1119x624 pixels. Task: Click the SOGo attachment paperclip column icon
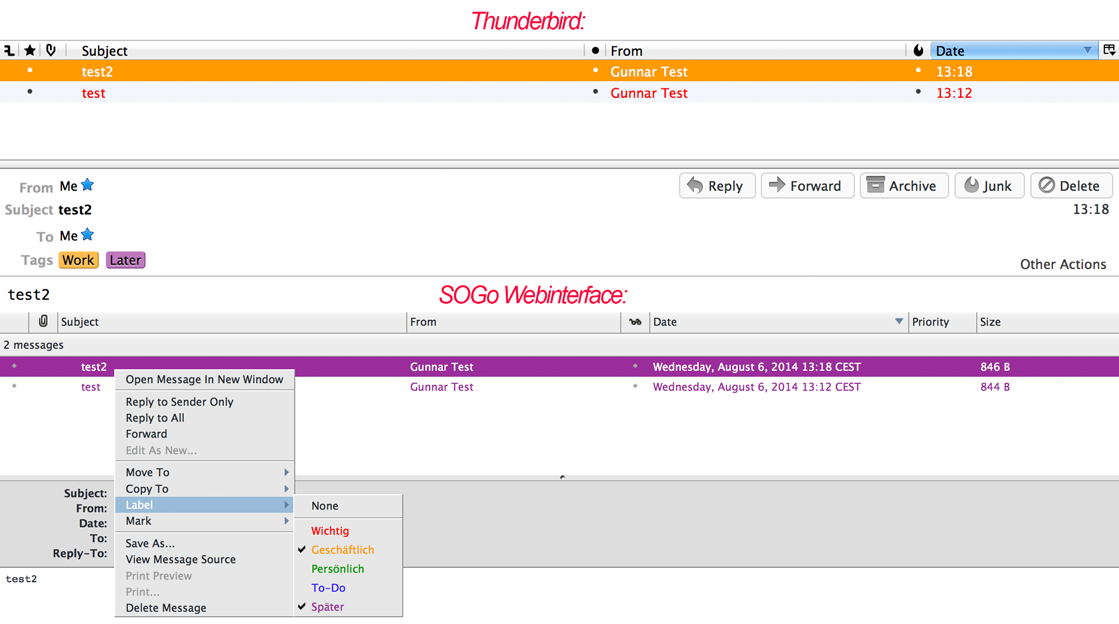(43, 321)
